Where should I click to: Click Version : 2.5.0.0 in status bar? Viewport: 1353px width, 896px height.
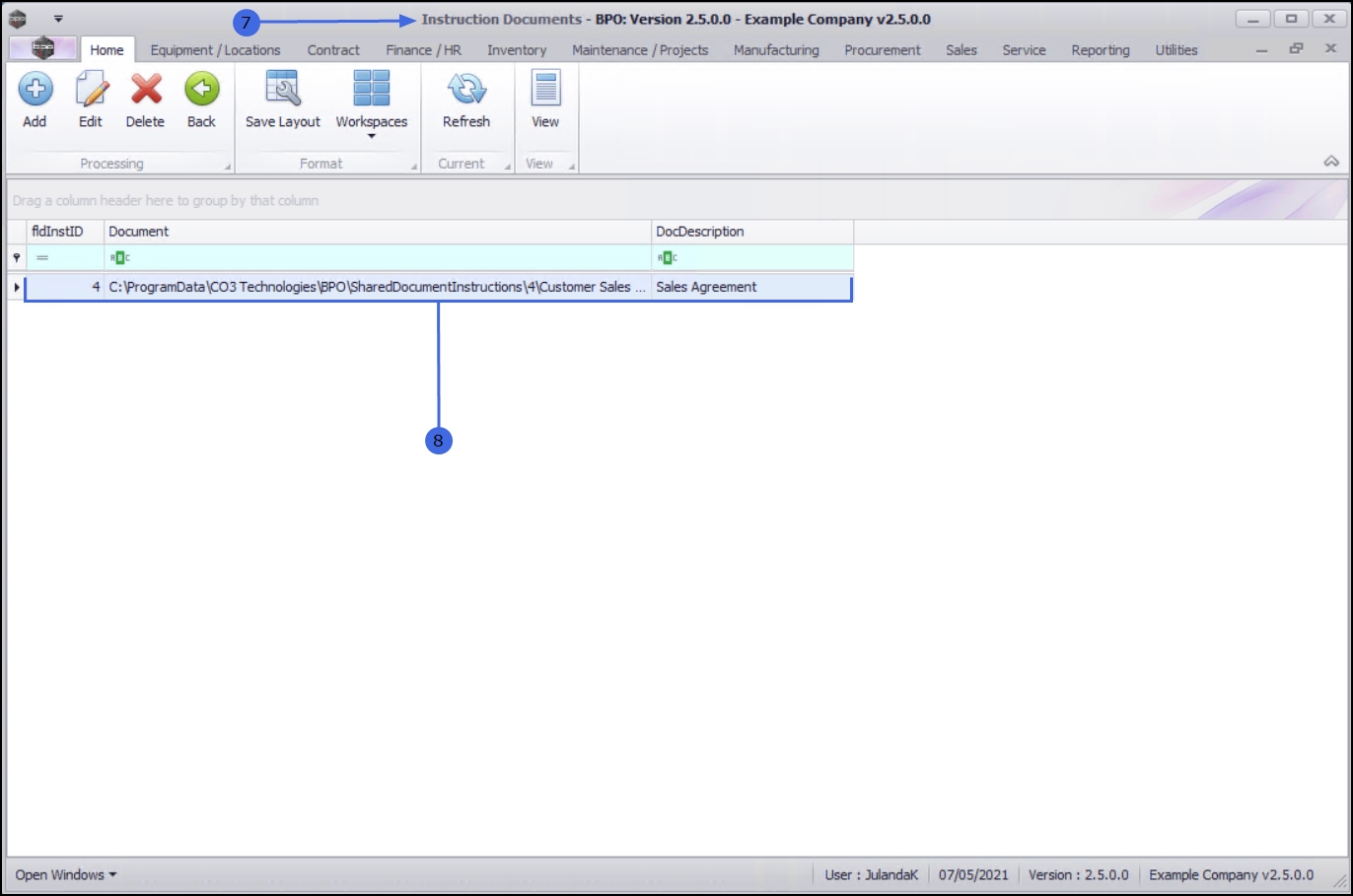coord(1079,874)
